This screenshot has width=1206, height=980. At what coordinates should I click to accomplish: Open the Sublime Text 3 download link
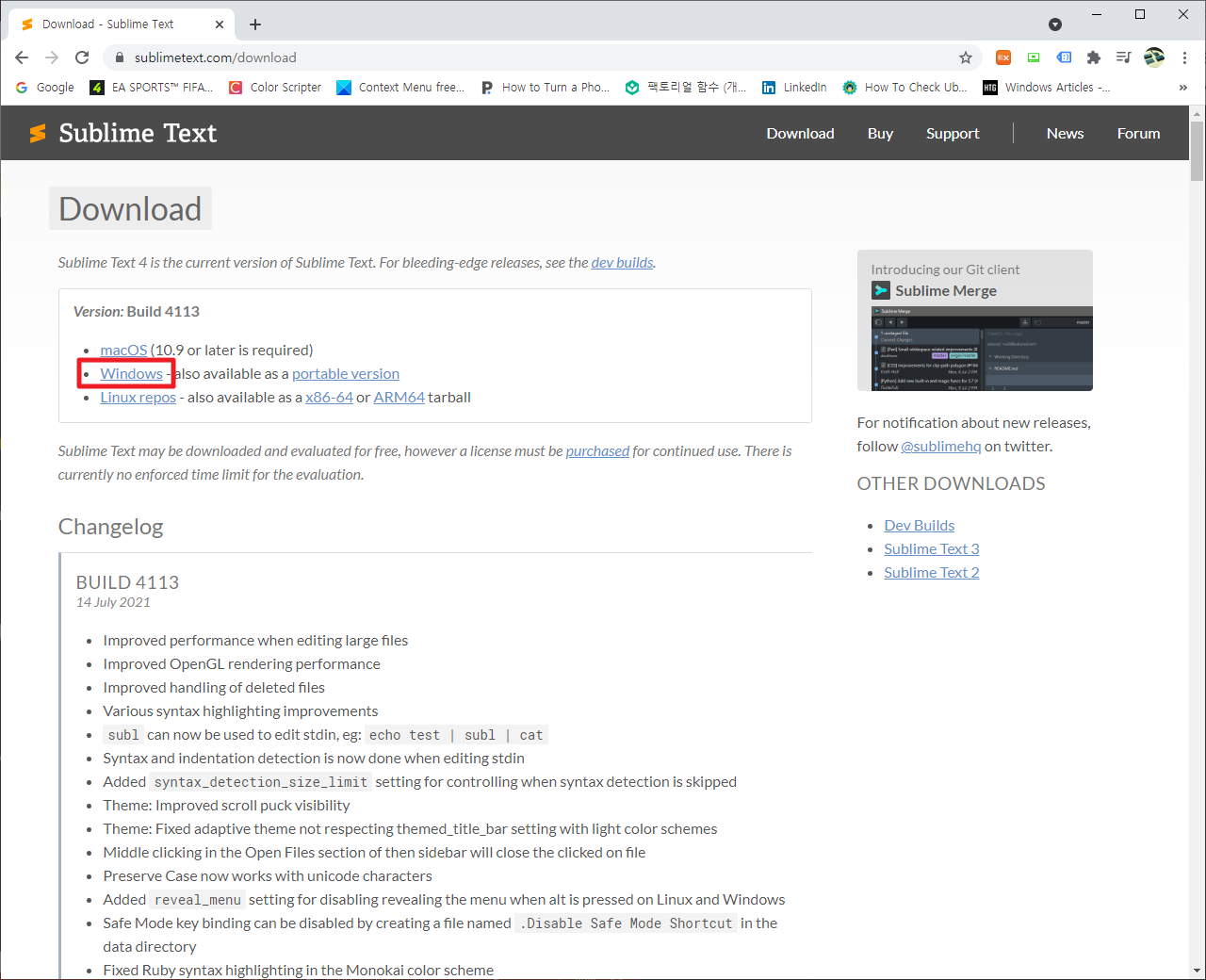[x=931, y=549]
